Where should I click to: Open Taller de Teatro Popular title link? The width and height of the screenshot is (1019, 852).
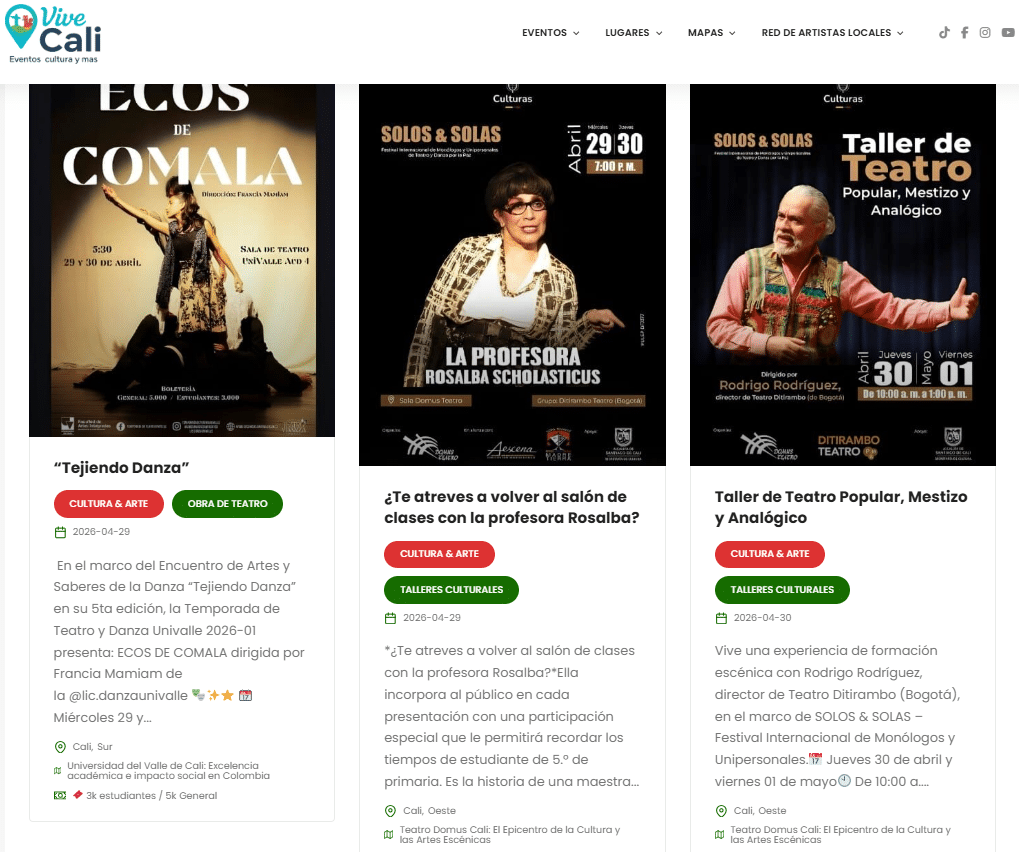(841, 507)
